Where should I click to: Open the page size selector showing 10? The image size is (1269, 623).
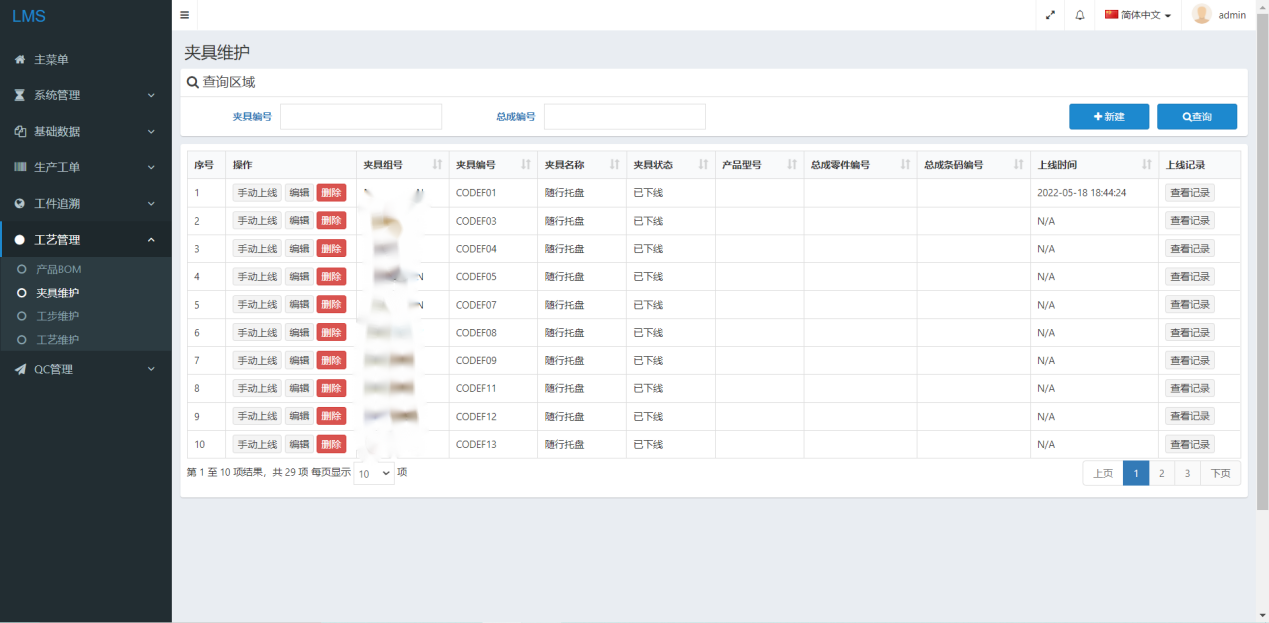tap(374, 473)
